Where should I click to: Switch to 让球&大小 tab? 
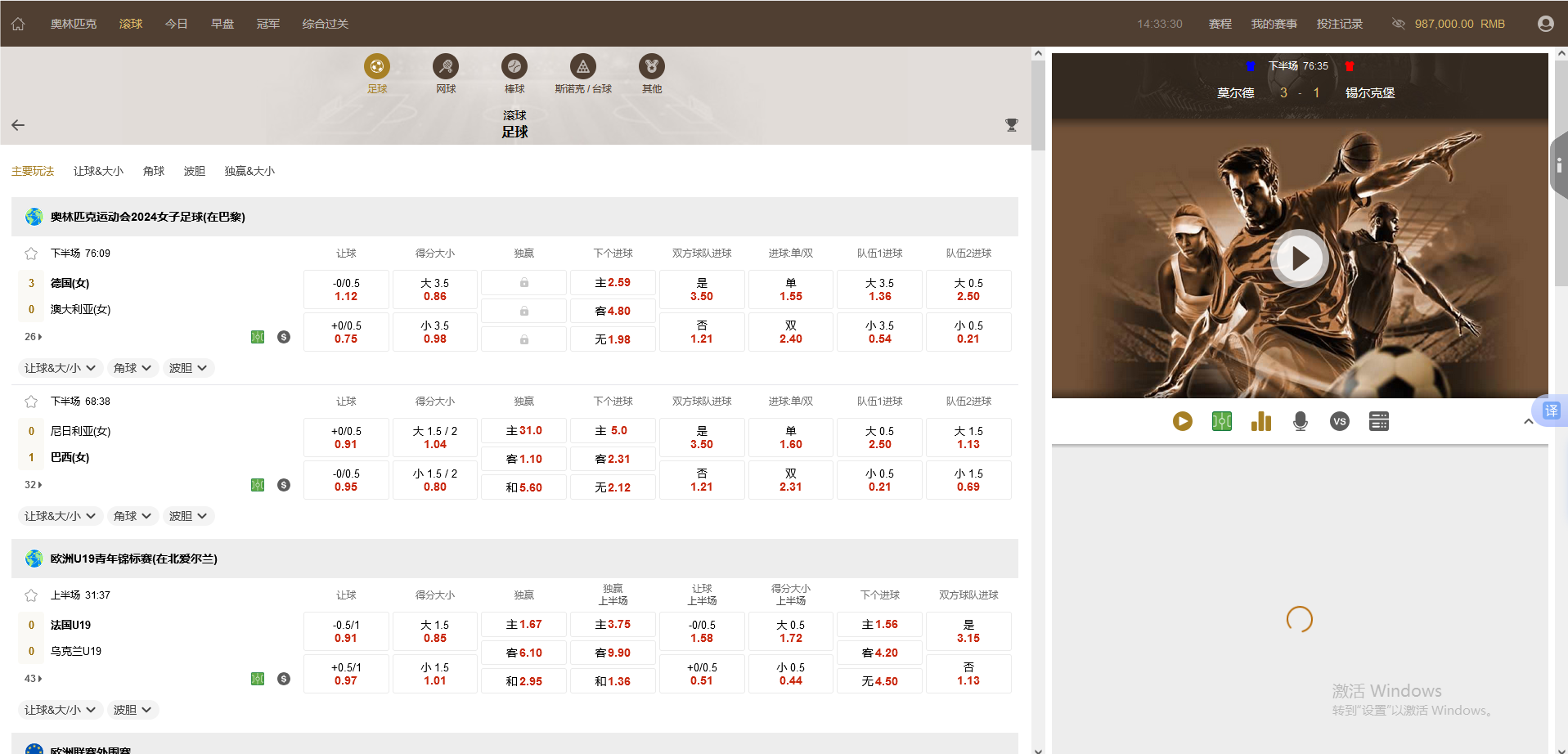tap(98, 171)
